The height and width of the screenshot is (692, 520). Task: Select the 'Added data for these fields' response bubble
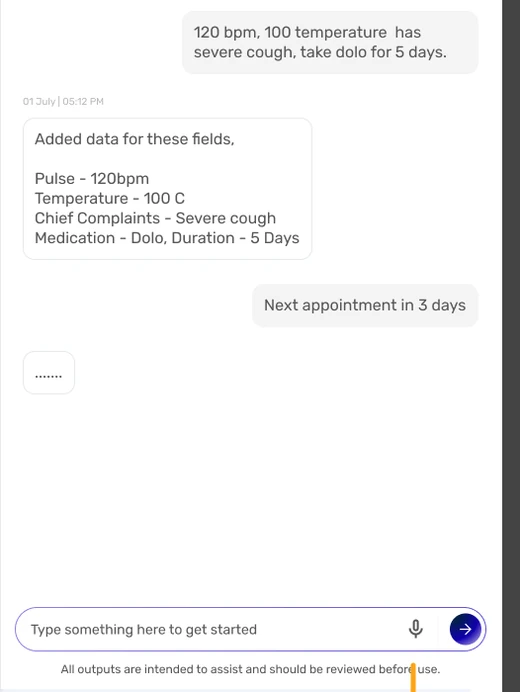(167, 188)
